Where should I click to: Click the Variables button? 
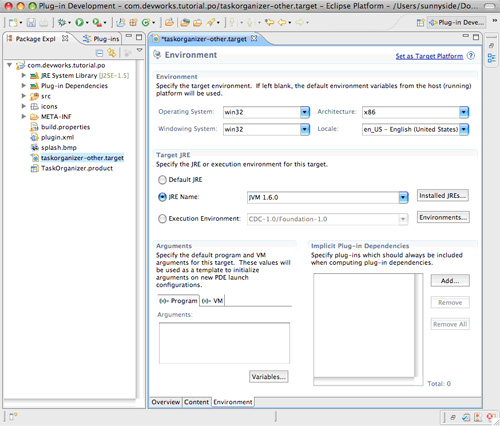tap(269, 377)
